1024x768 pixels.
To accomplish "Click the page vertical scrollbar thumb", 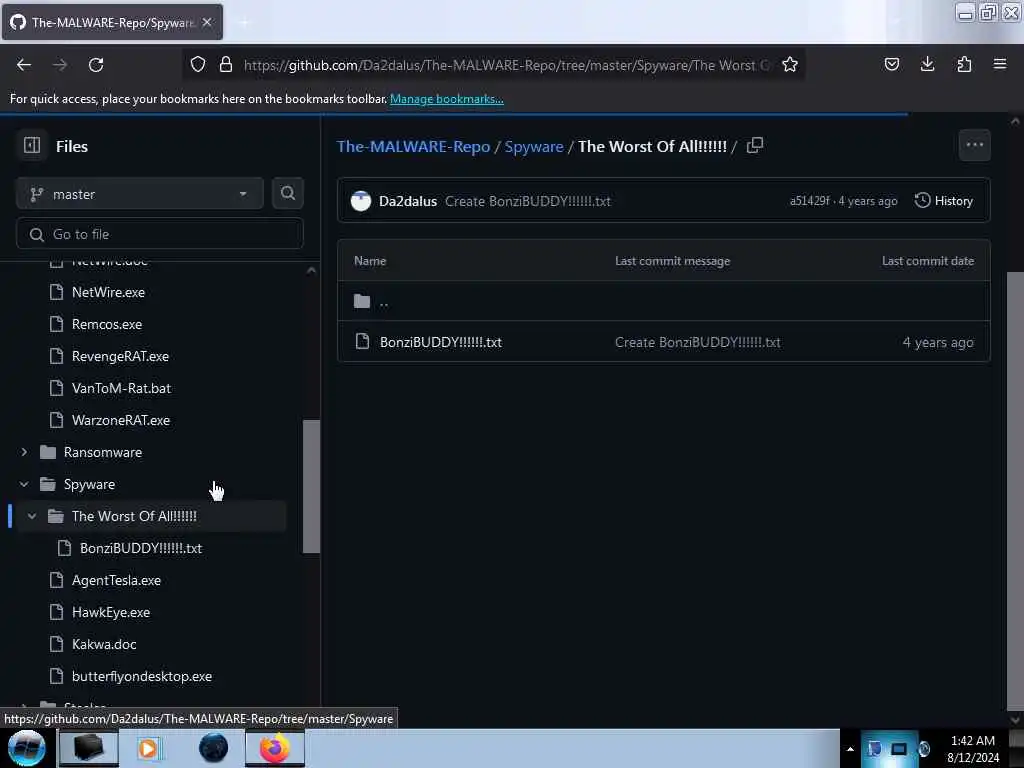I will point(1015,490).
